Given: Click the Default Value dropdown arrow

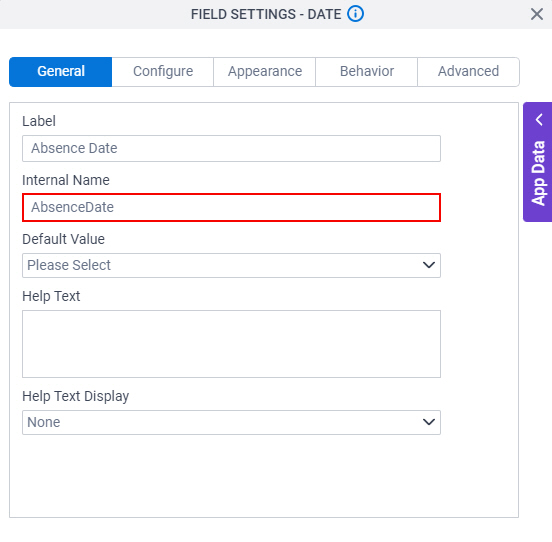Looking at the screenshot, I should (428, 265).
